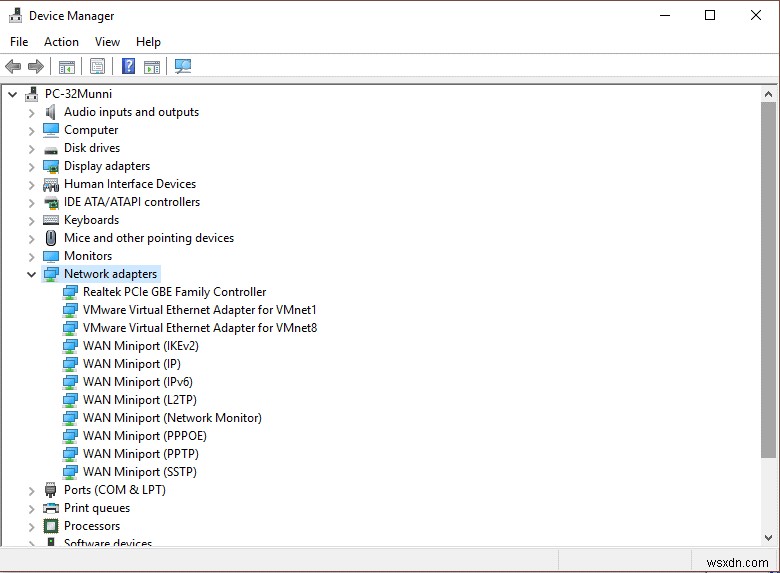Click the Disk drives icon

point(51,149)
